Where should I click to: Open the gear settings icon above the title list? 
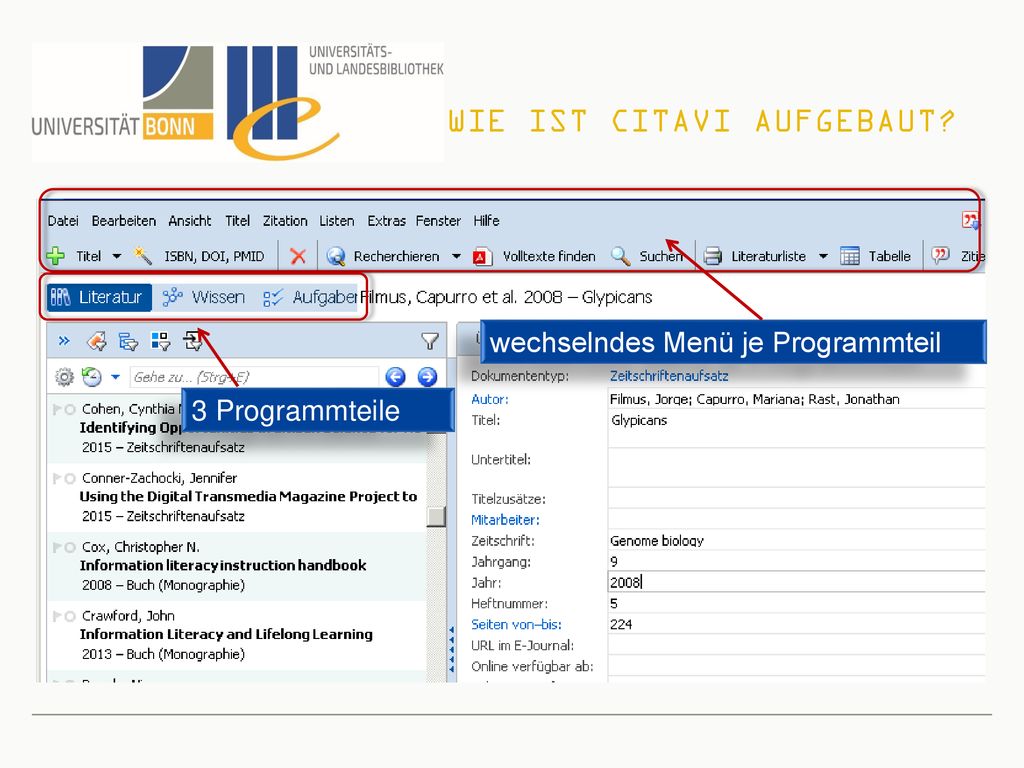click(64, 377)
